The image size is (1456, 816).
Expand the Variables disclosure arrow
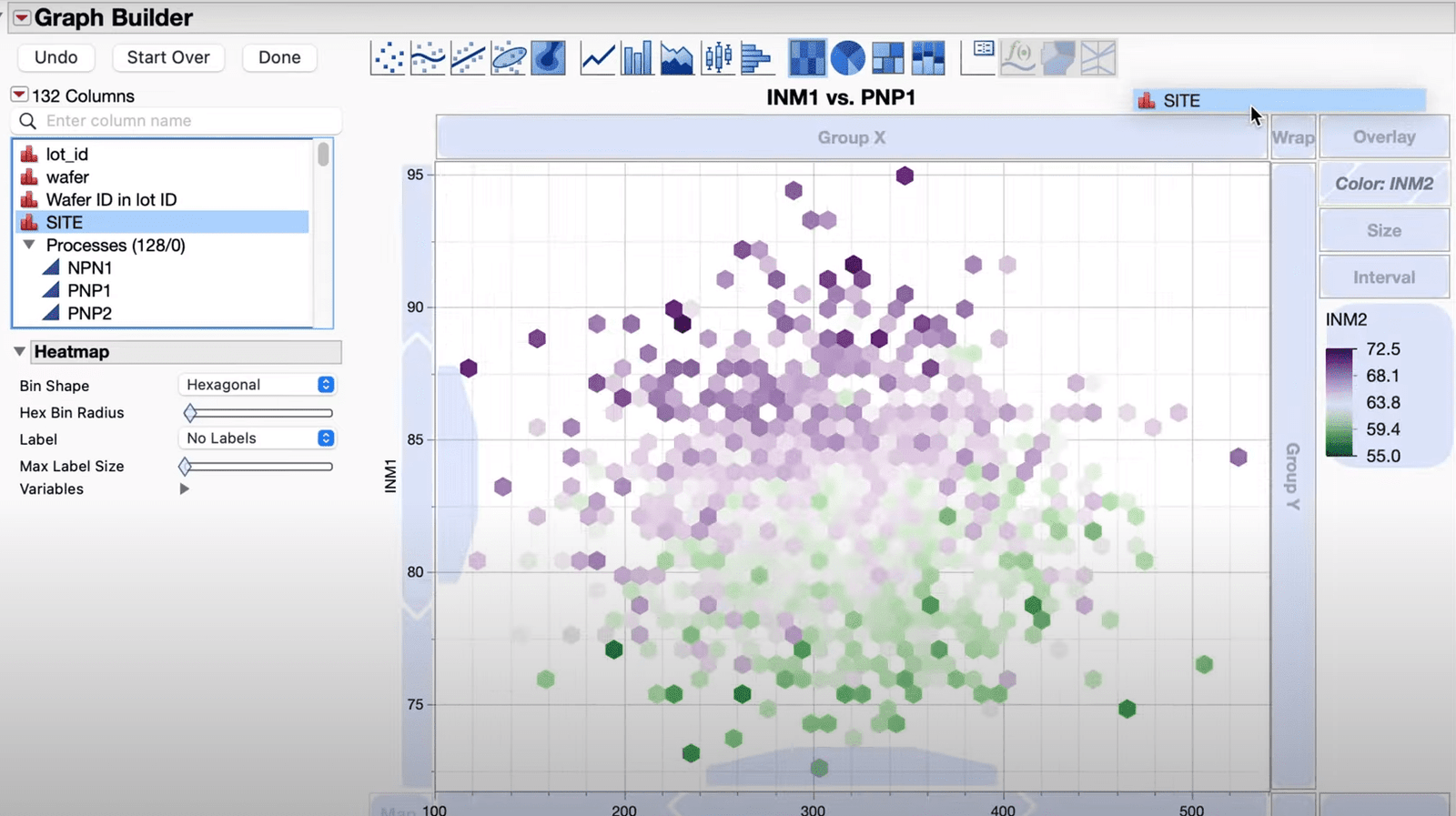pos(185,489)
